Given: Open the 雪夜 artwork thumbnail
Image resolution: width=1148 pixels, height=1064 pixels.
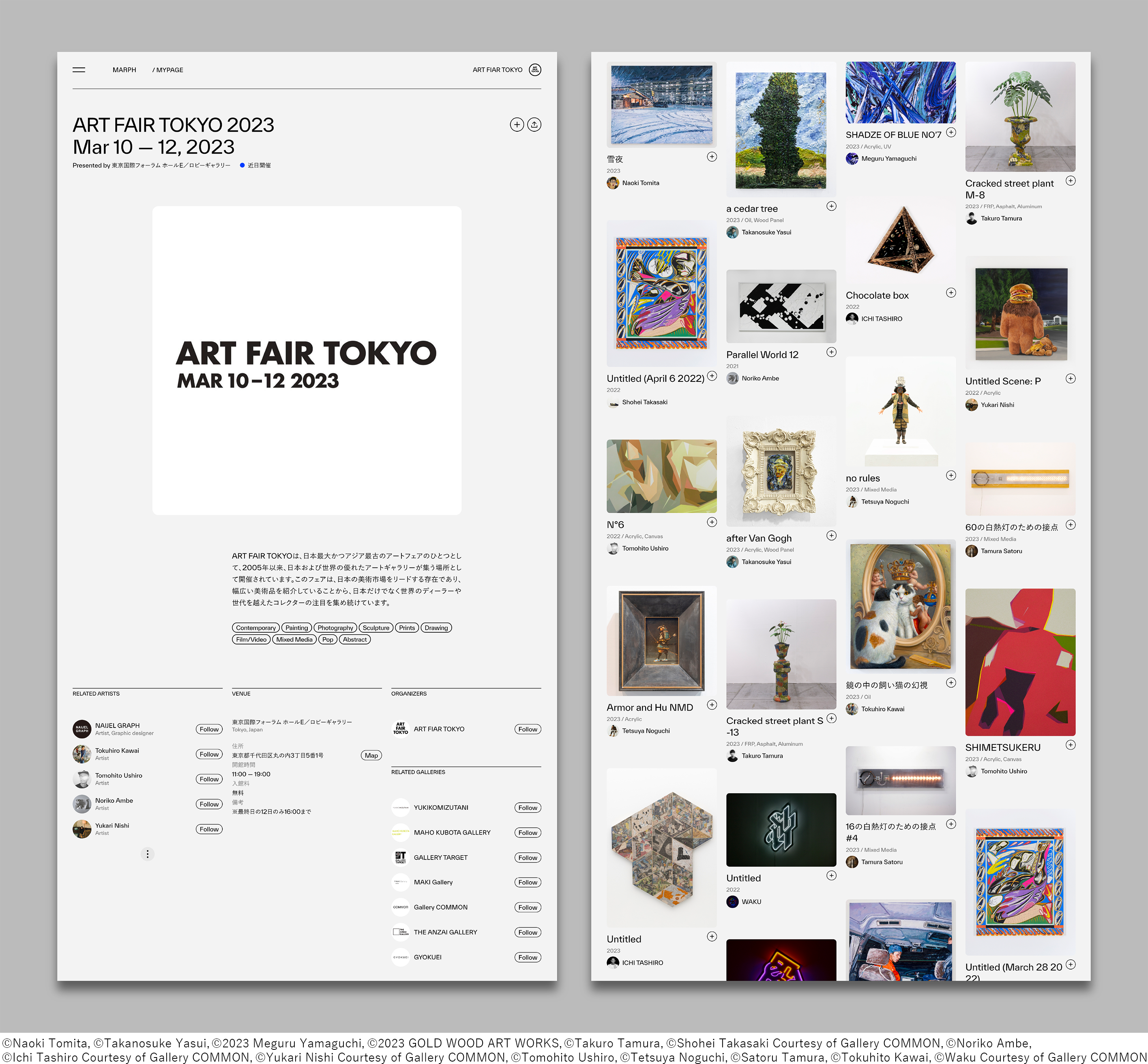Looking at the screenshot, I should click(661, 104).
